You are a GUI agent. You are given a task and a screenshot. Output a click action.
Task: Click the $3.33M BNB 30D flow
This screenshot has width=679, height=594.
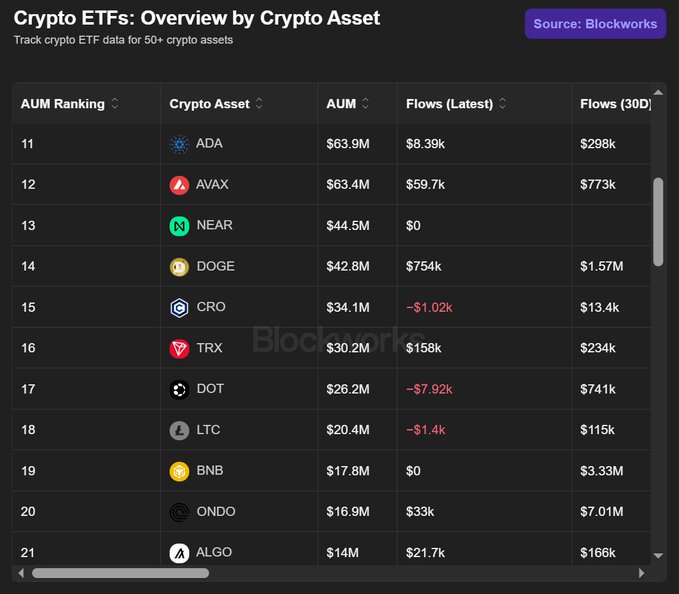click(x=602, y=471)
